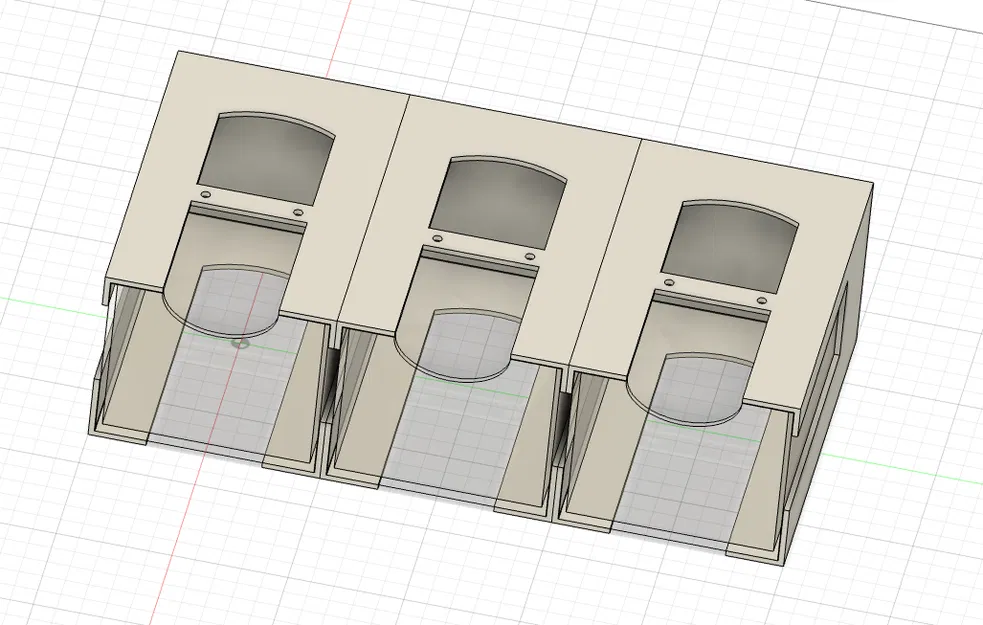This screenshot has height=625, width=983.
Task: Select the origin point marker on the model
Action: (238, 343)
